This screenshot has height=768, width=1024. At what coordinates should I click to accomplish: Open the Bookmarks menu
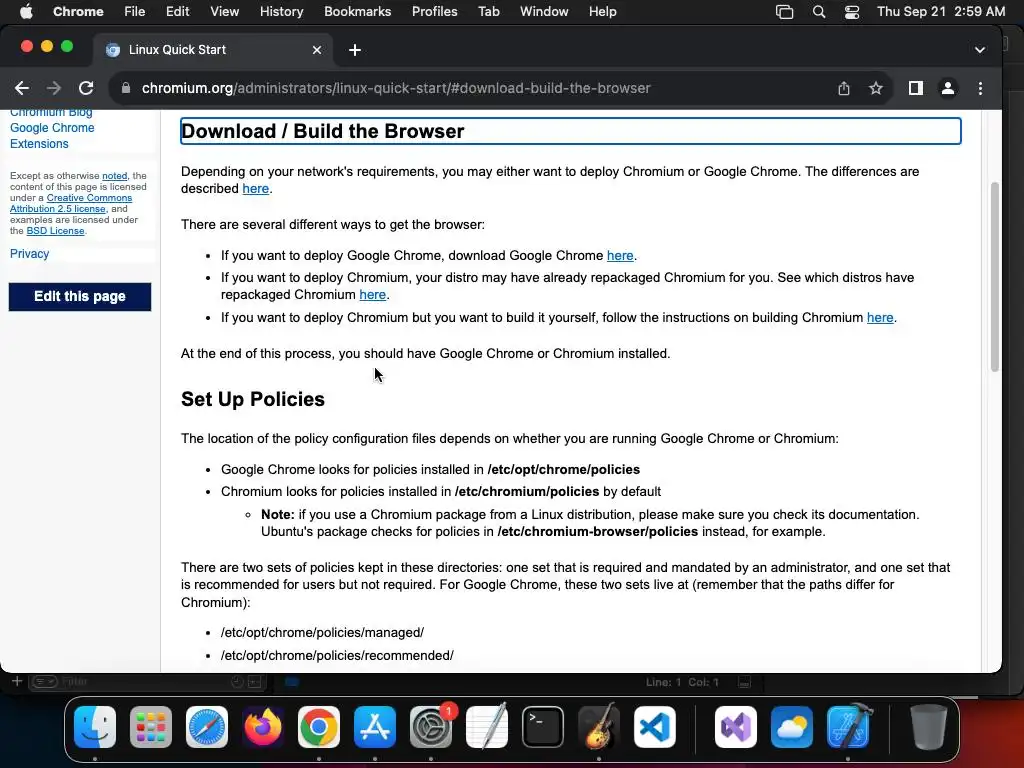pos(357,12)
